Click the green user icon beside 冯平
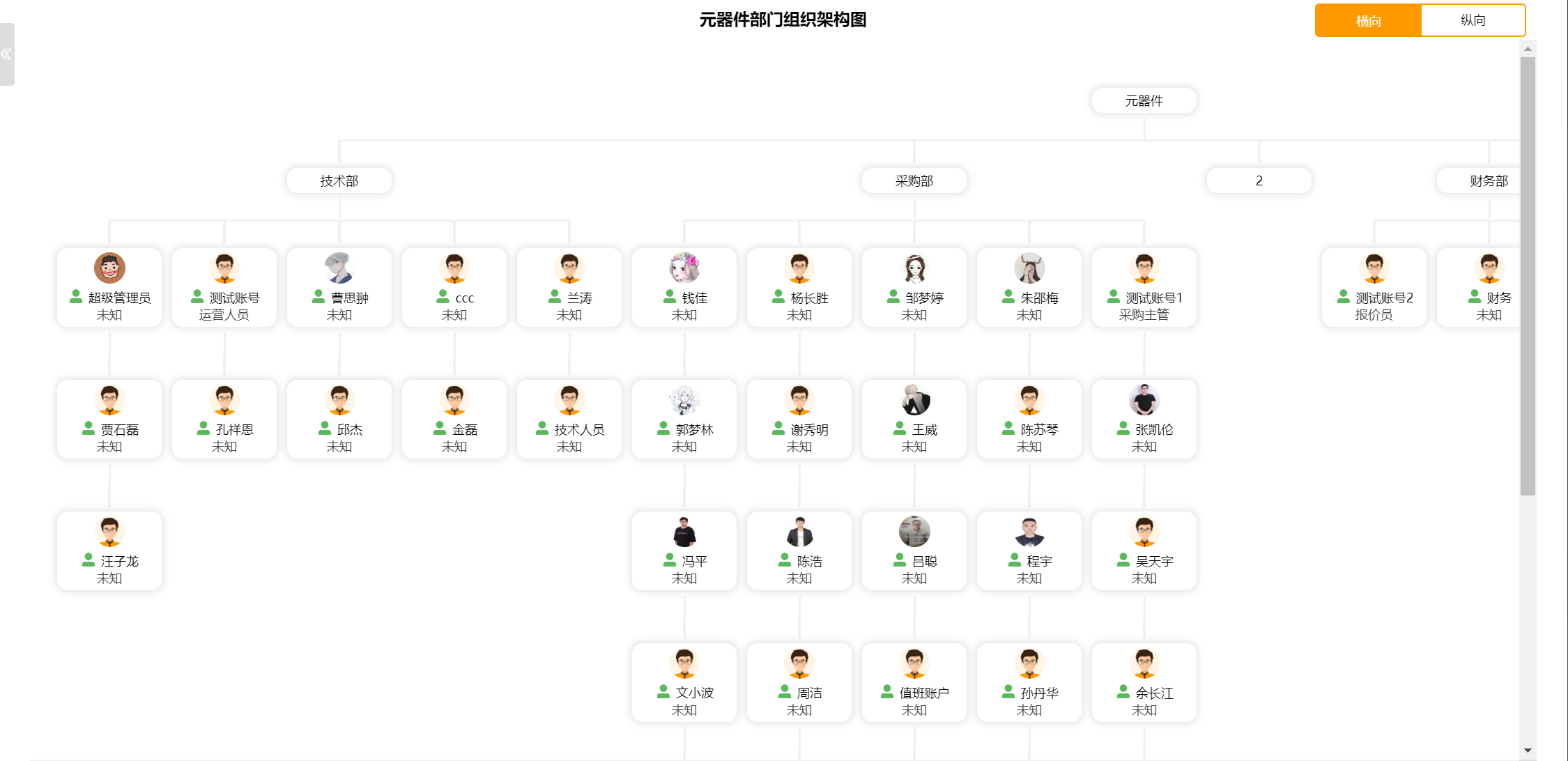The height and width of the screenshot is (761, 1568). pos(670,560)
